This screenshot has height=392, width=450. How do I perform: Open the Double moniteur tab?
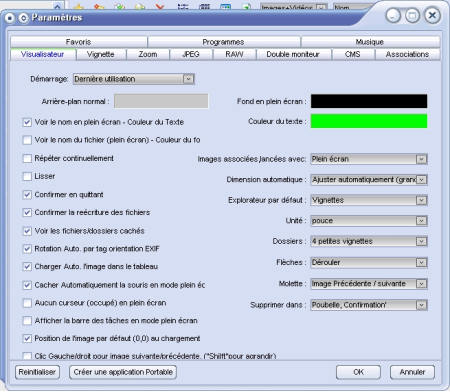[x=293, y=54]
